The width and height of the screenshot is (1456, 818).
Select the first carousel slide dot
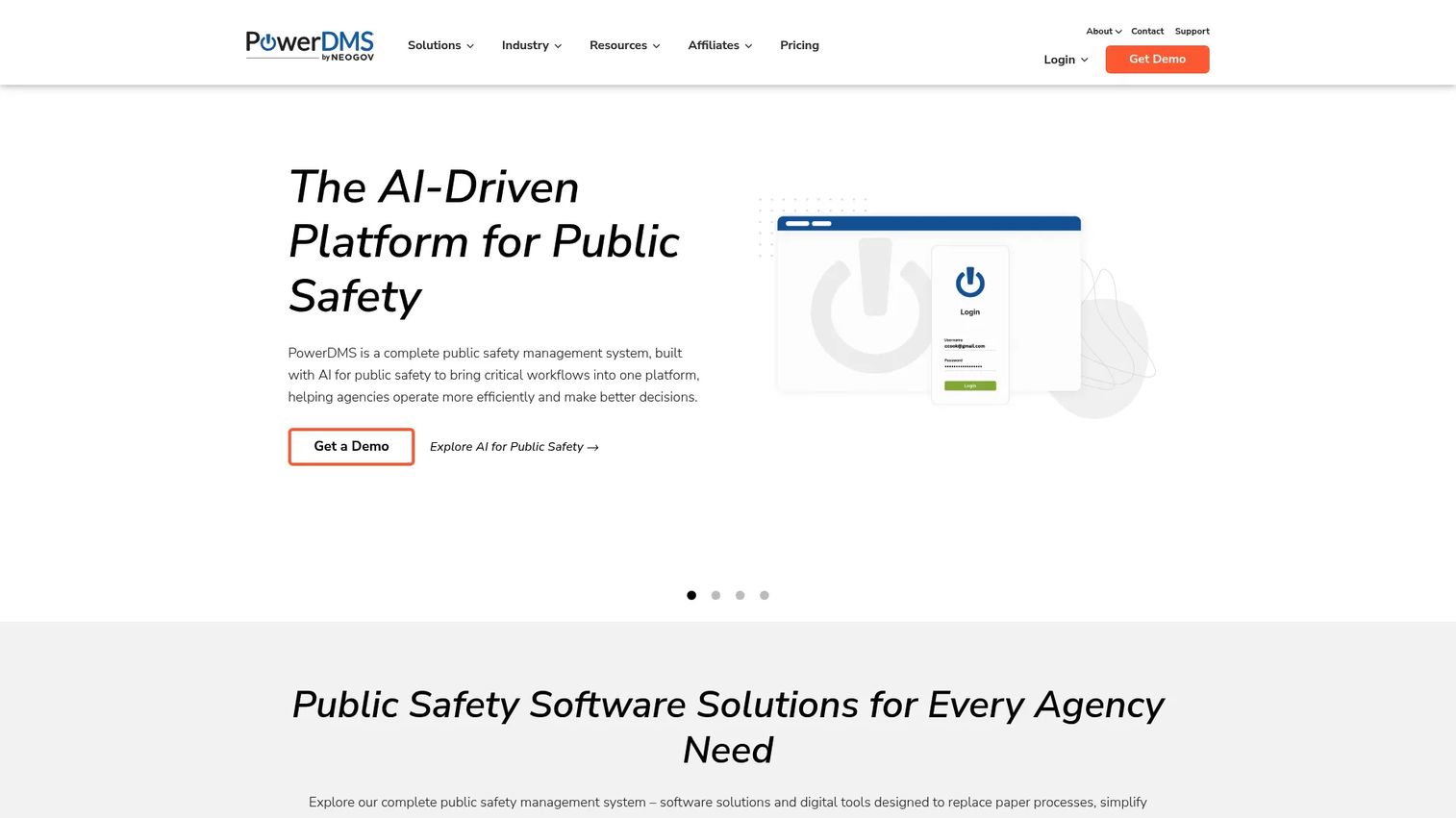click(691, 595)
